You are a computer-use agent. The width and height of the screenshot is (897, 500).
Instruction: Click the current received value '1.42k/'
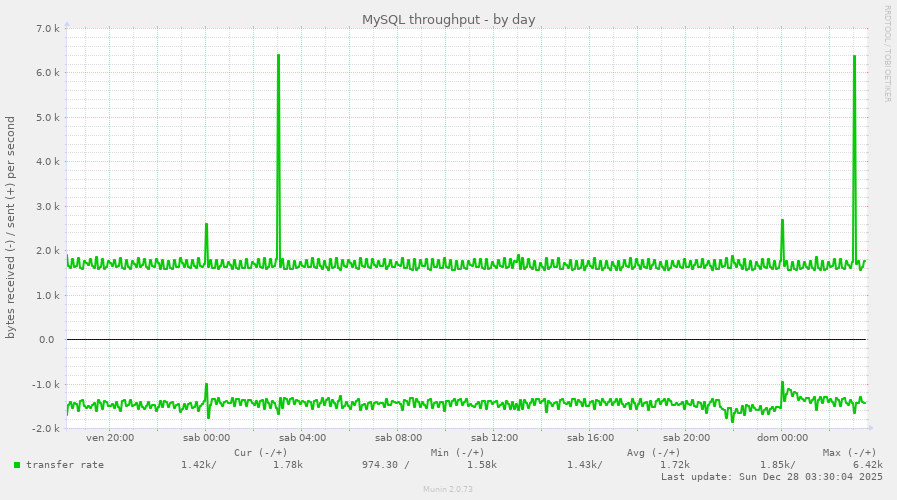(199, 465)
